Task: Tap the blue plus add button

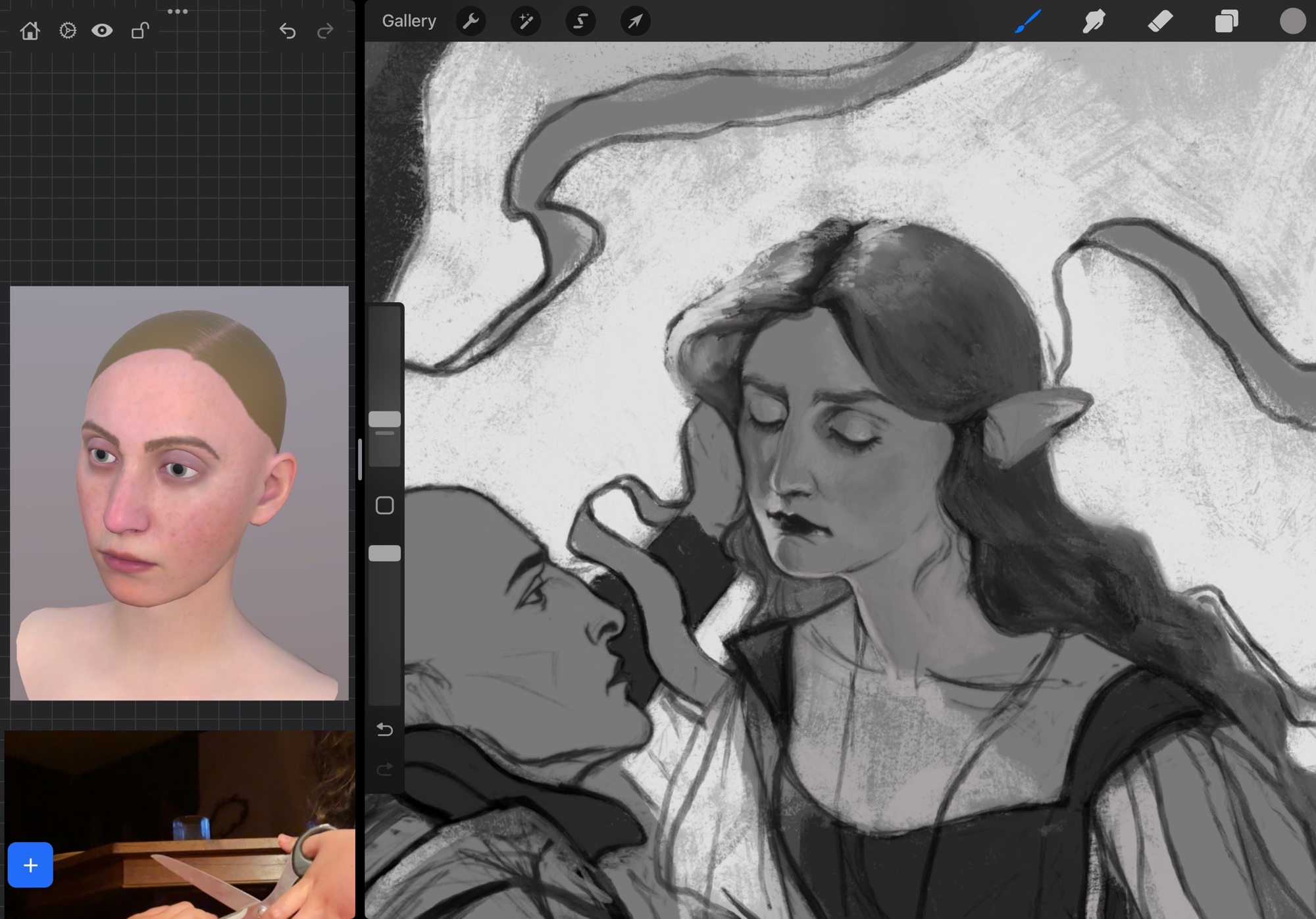Action: [30, 865]
